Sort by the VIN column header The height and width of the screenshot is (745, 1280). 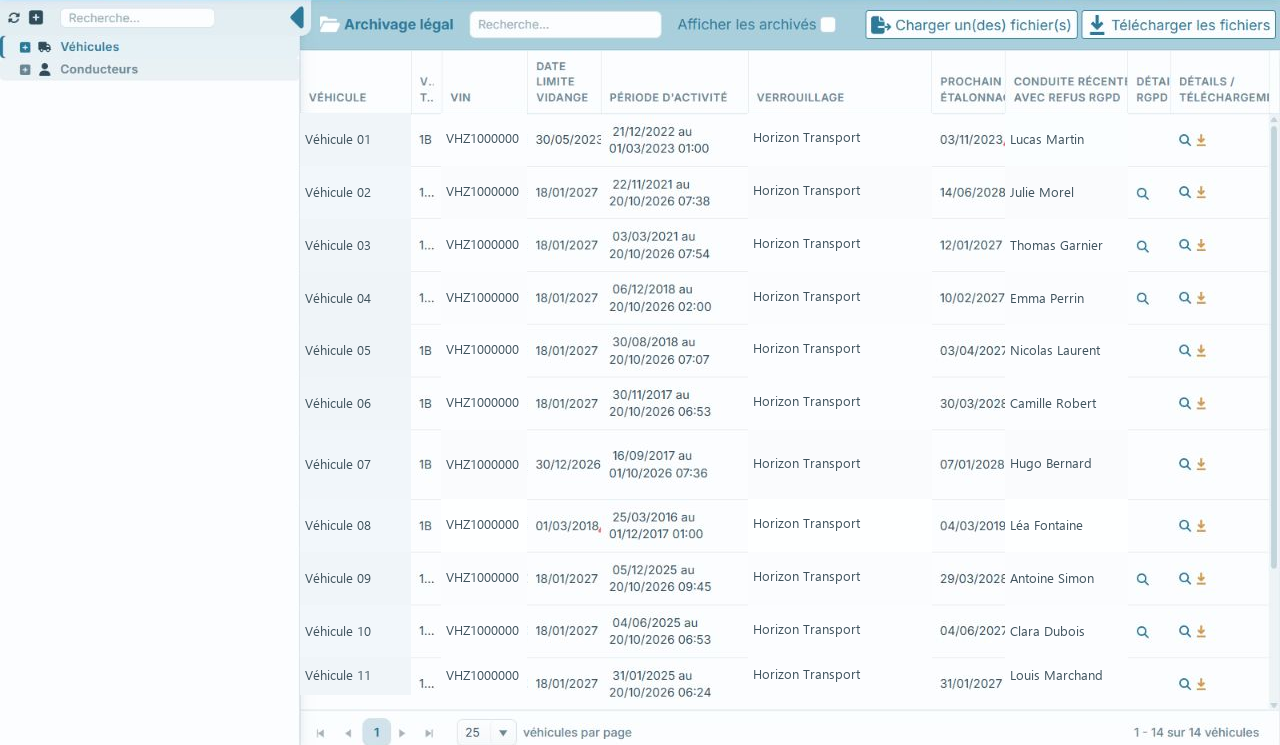(x=461, y=98)
